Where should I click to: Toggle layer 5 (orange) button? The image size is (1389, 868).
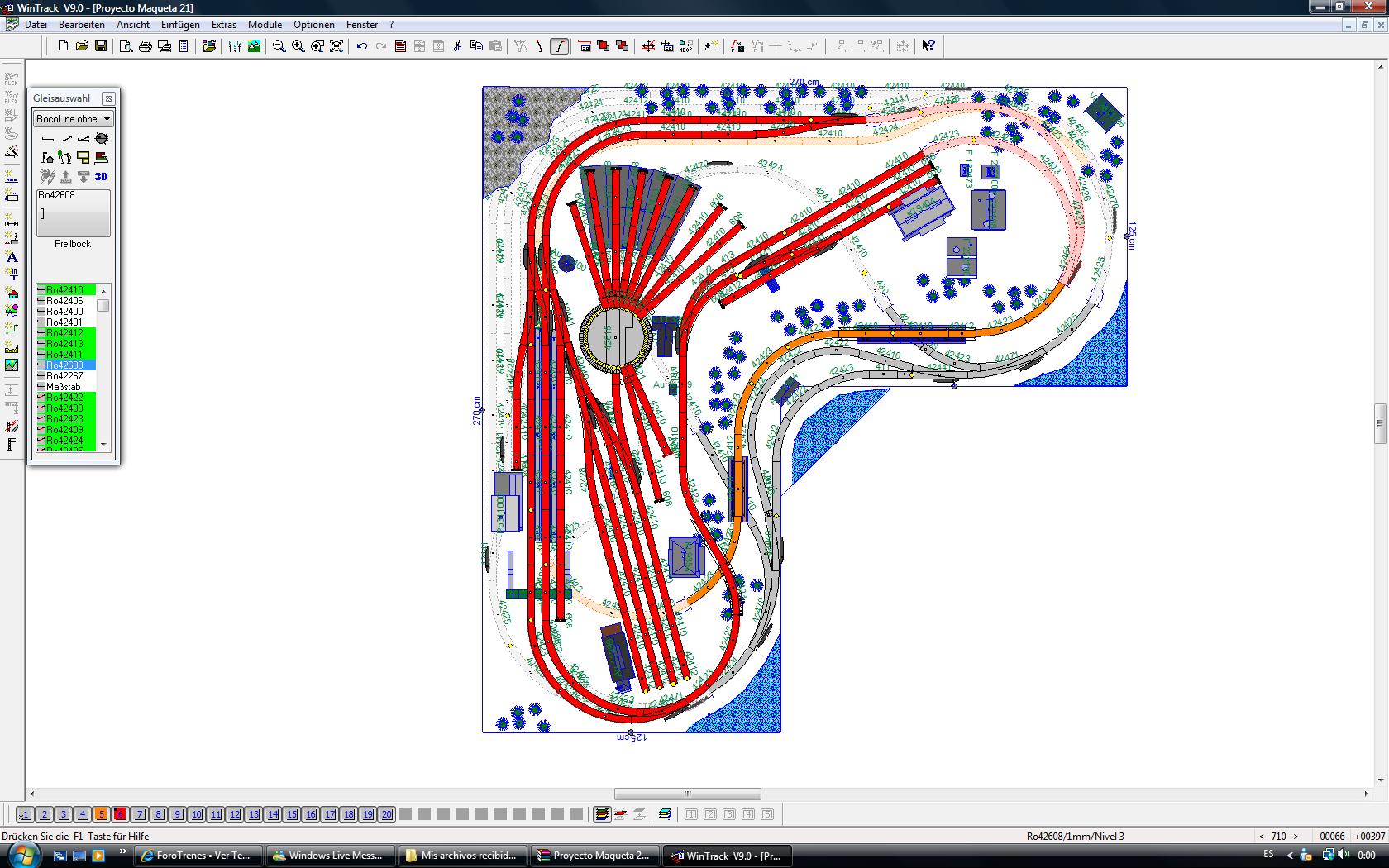[x=101, y=814]
